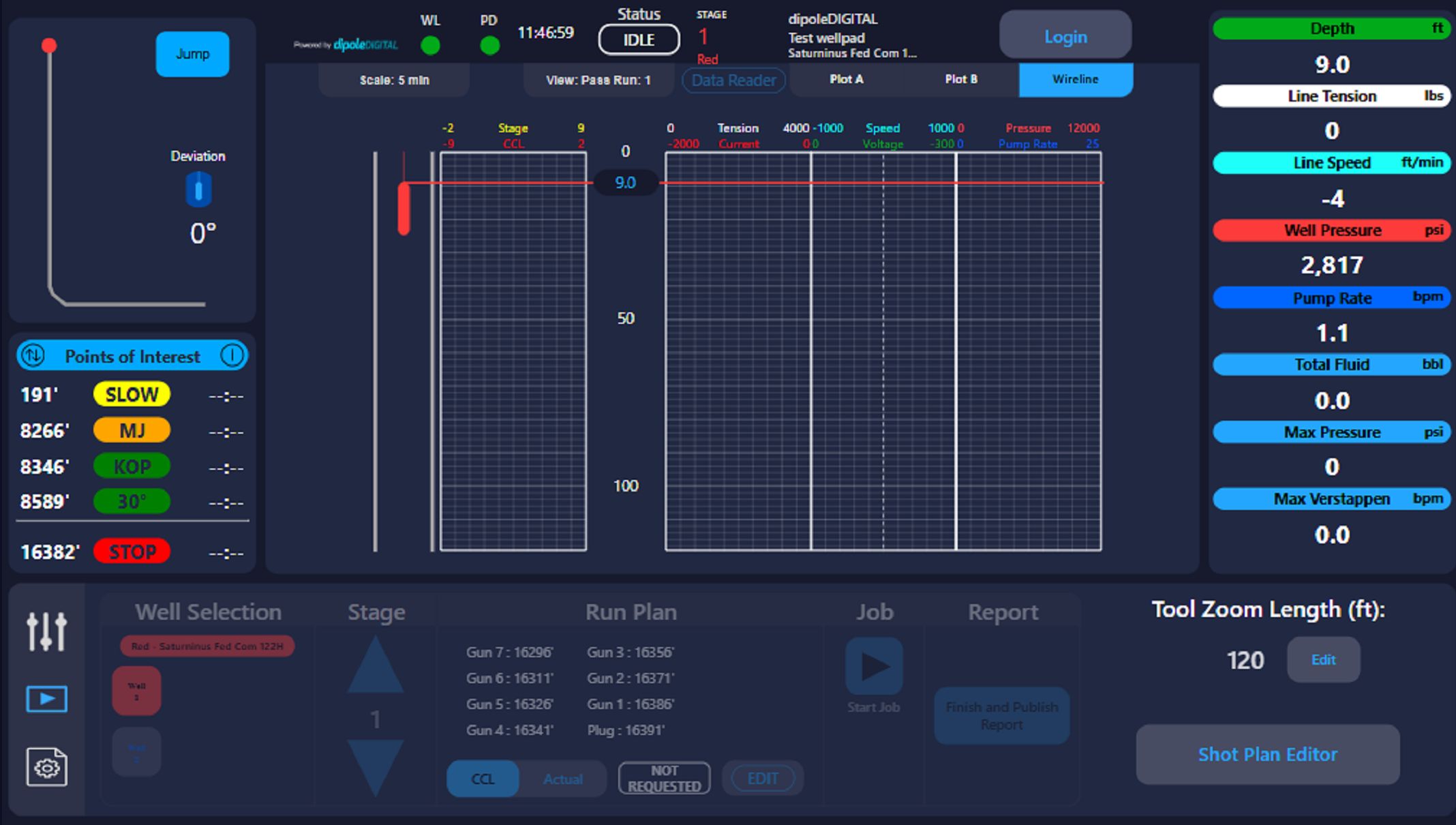Switch to the Plot B tab
Image resolution: width=1456 pixels, height=825 pixels.
coord(960,80)
